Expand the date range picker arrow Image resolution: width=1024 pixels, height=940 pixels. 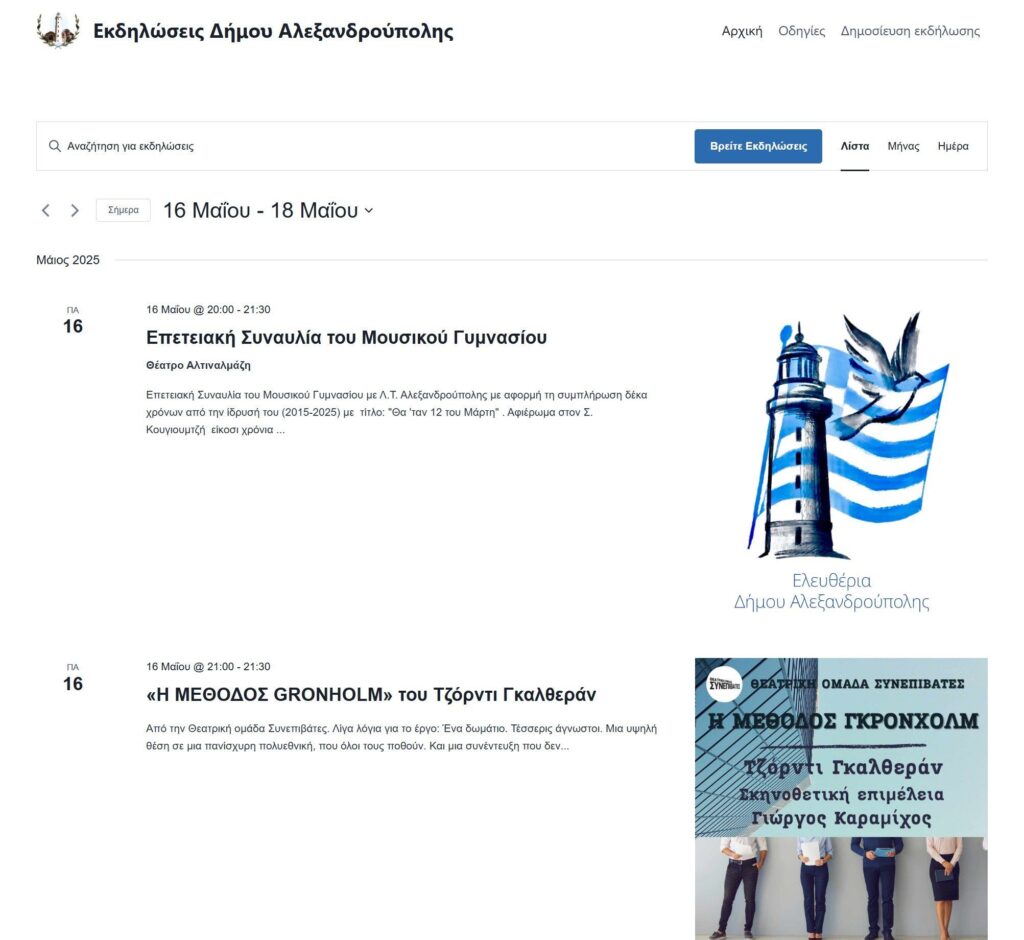click(x=369, y=210)
